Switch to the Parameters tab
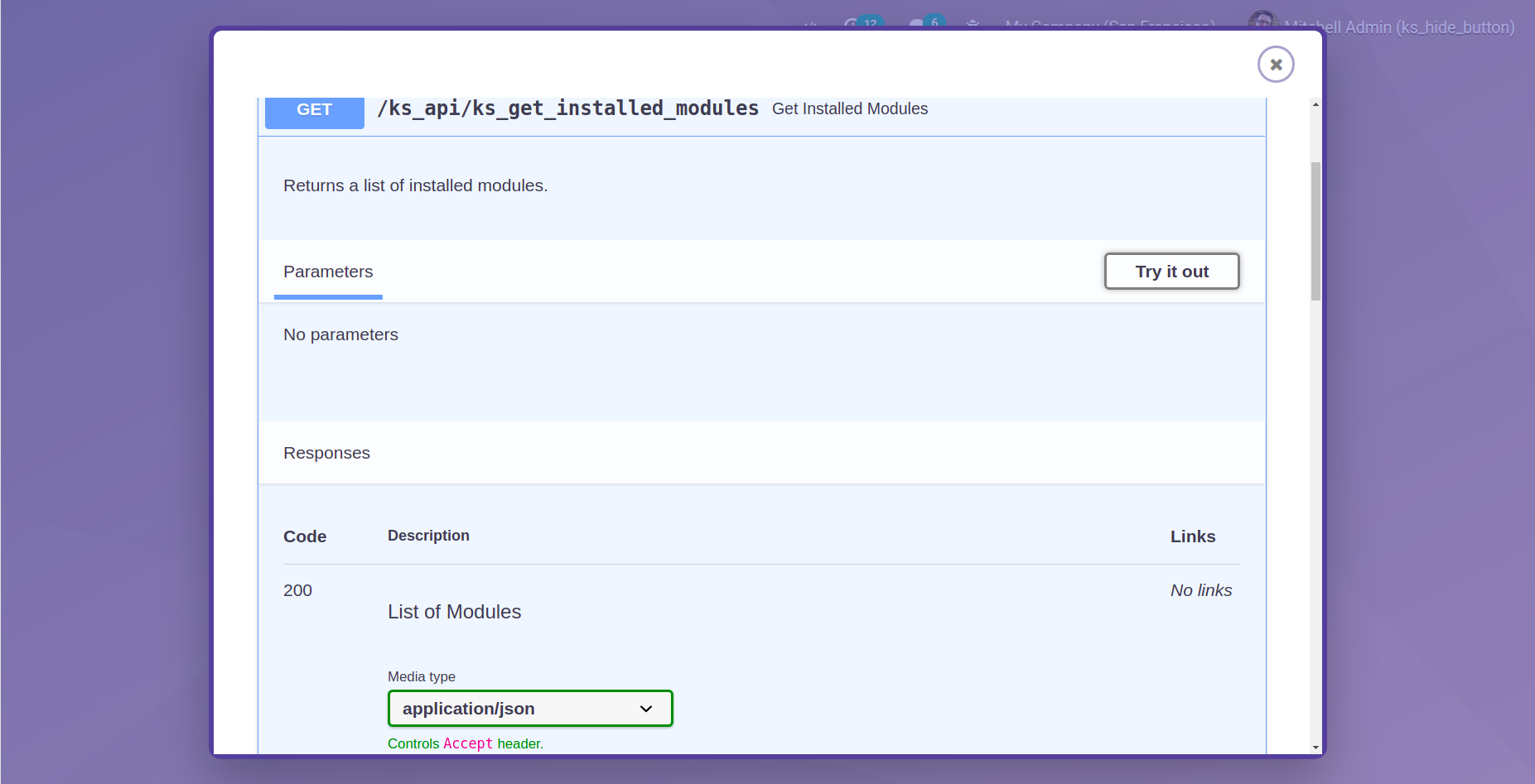Image resolution: width=1535 pixels, height=784 pixels. click(x=328, y=272)
